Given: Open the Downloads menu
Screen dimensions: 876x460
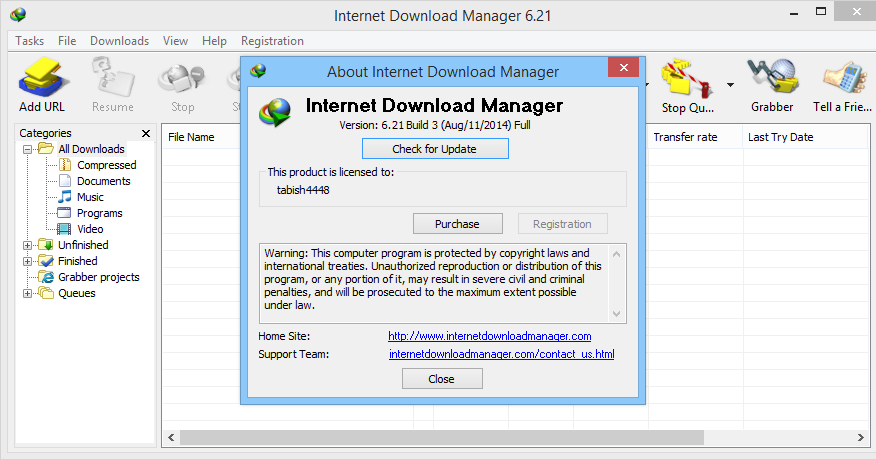Looking at the screenshot, I should 120,41.
